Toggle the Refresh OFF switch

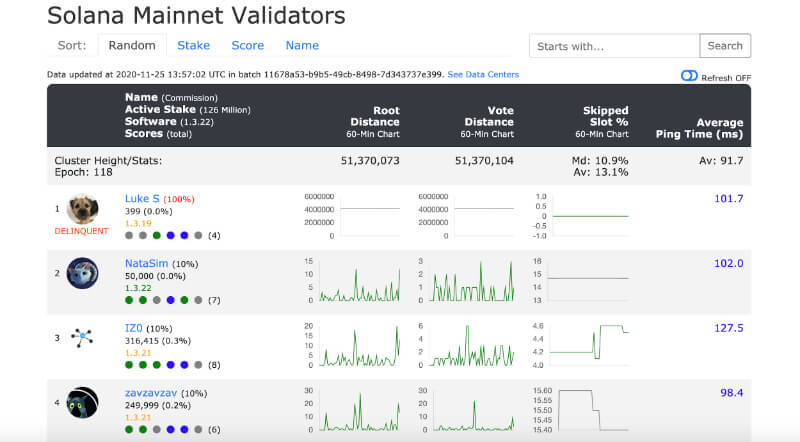[x=689, y=76]
